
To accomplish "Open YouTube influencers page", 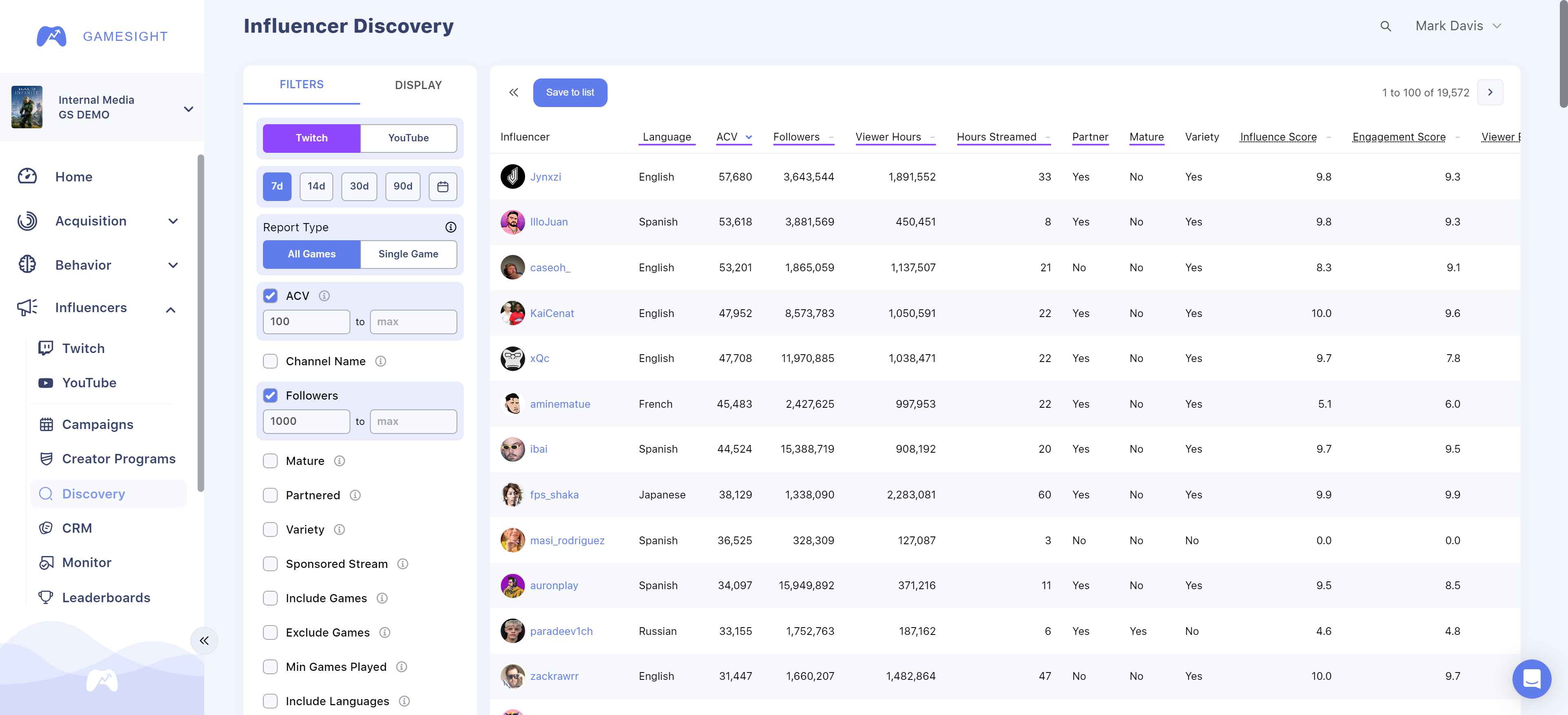I will (89, 382).
